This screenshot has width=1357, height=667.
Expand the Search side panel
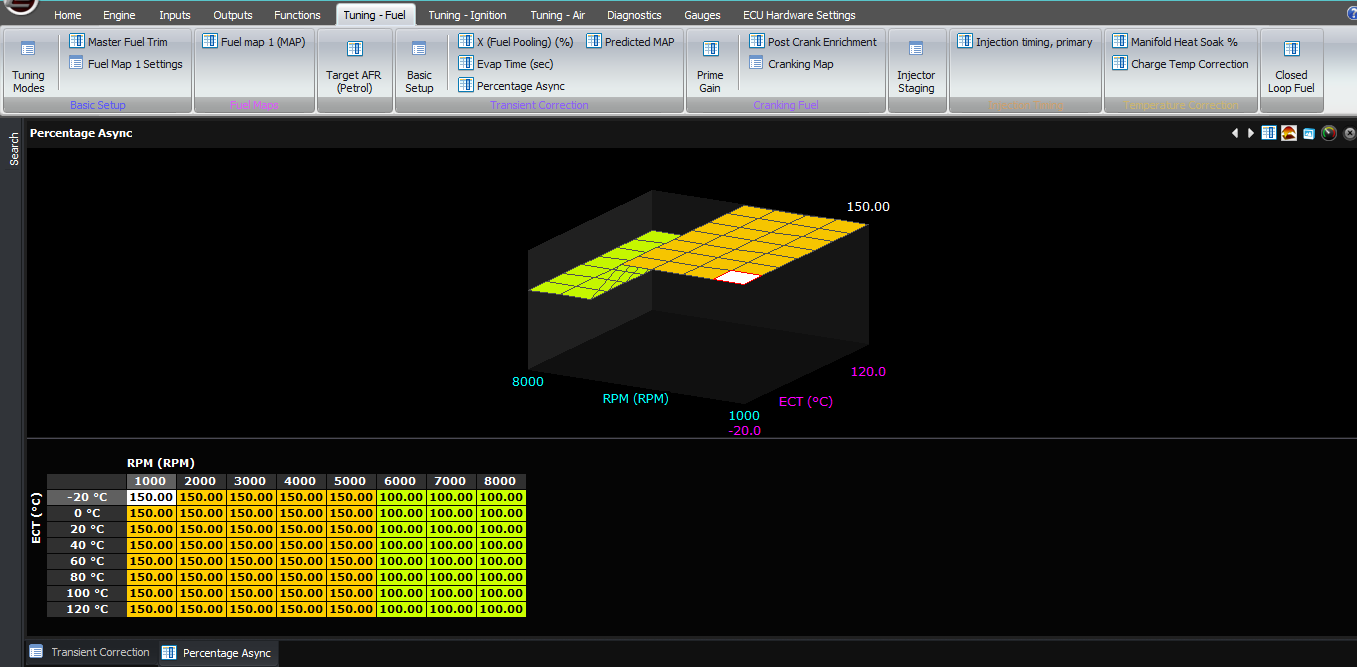coord(14,149)
